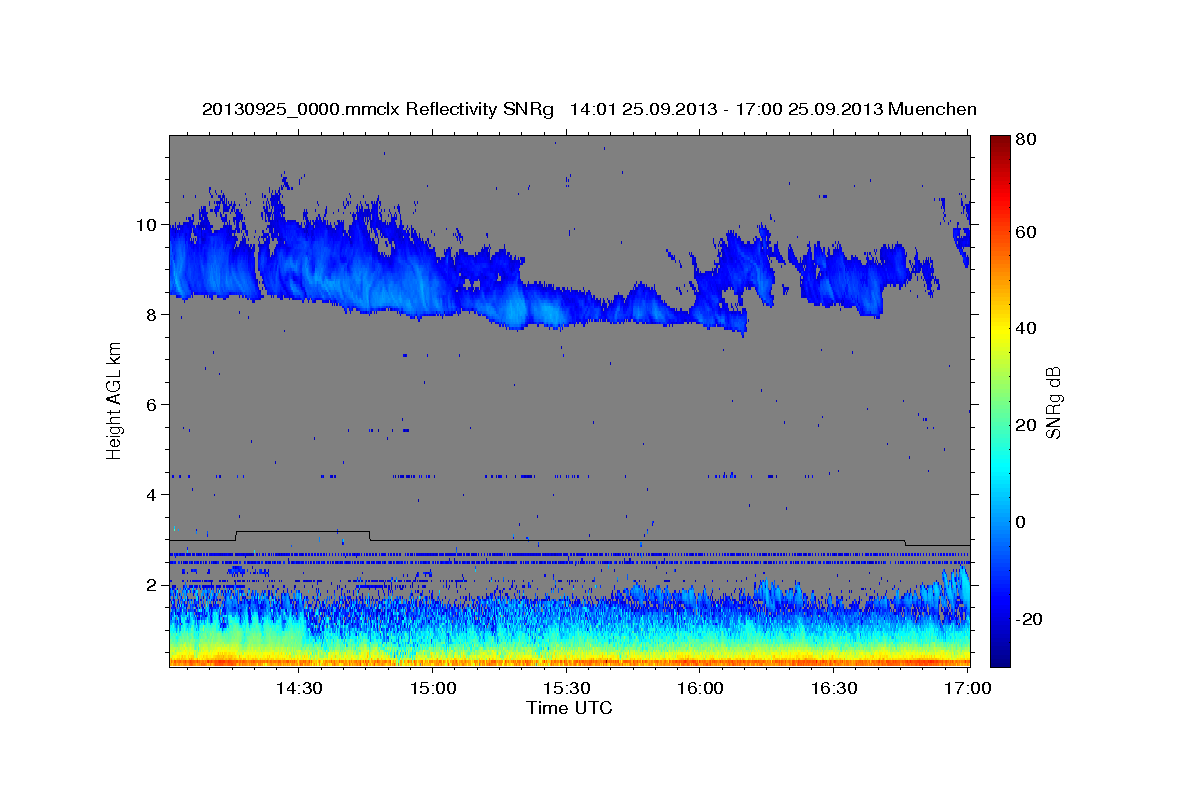Click the 16:30 time axis label
1200x800 pixels.
point(835,689)
